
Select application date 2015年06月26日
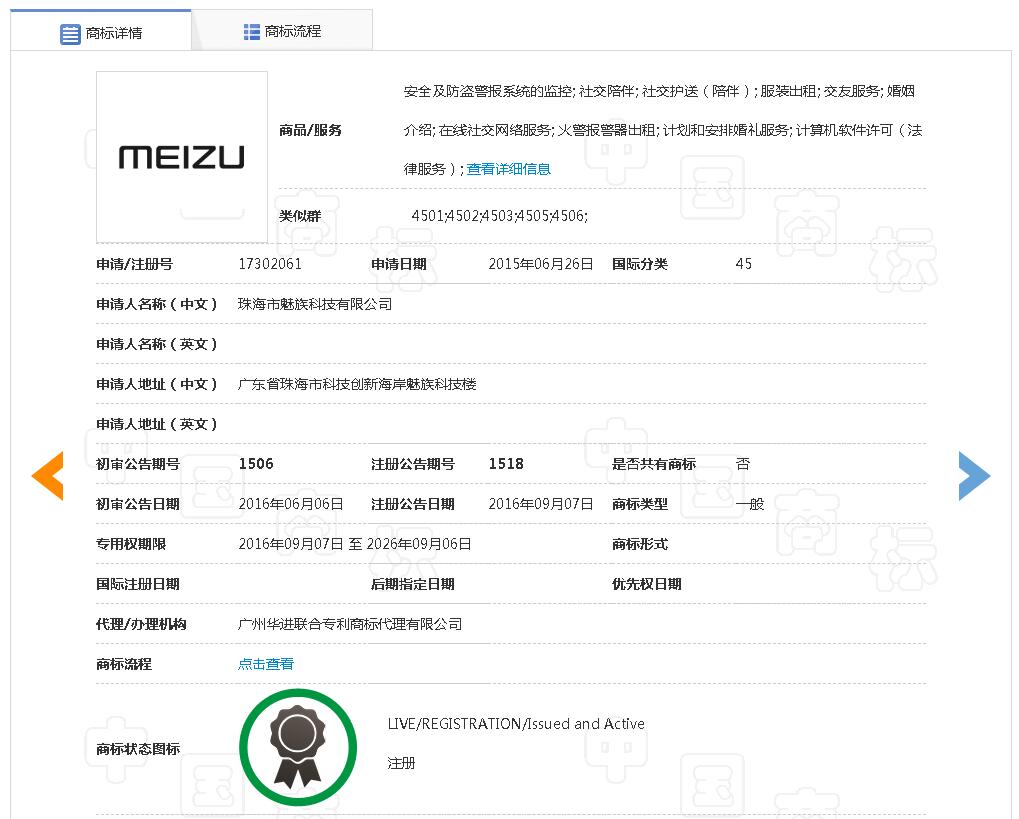click(x=541, y=264)
